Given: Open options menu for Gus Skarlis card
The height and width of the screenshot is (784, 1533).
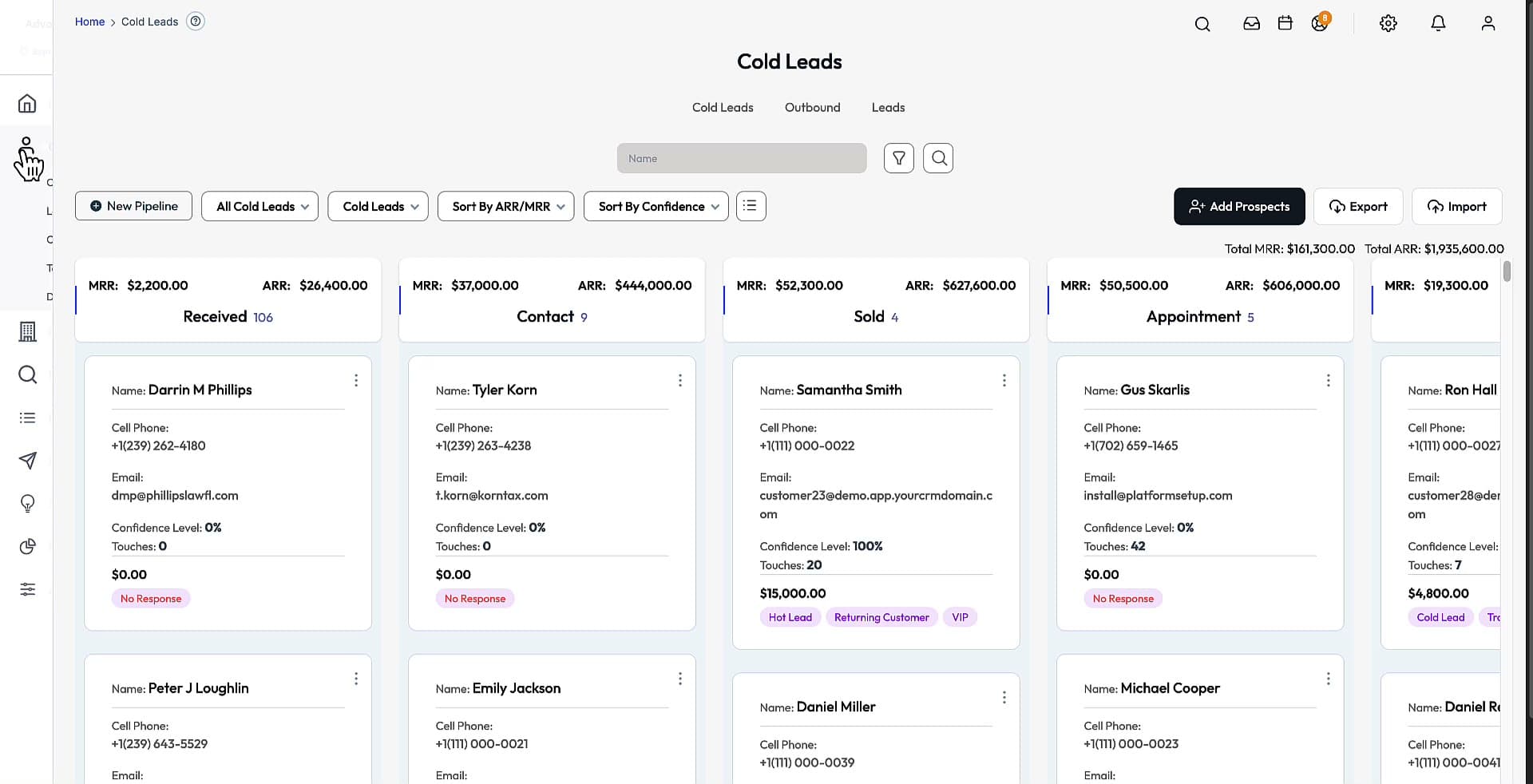Looking at the screenshot, I should coord(1329,381).
